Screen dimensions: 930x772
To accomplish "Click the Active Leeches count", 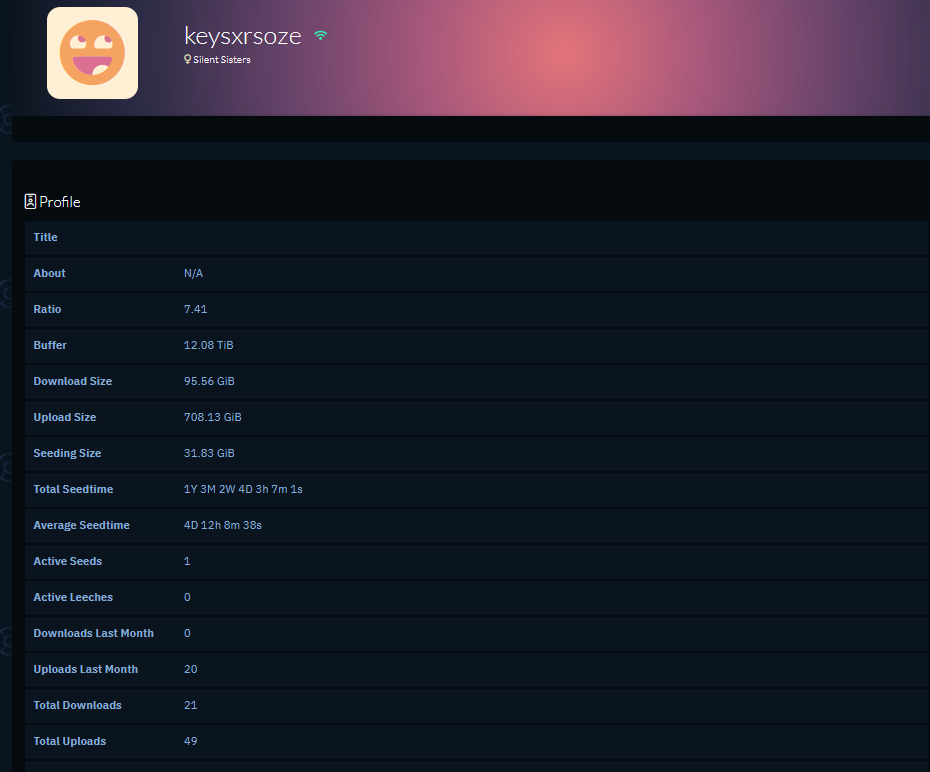I will click(x=187, y=597).
